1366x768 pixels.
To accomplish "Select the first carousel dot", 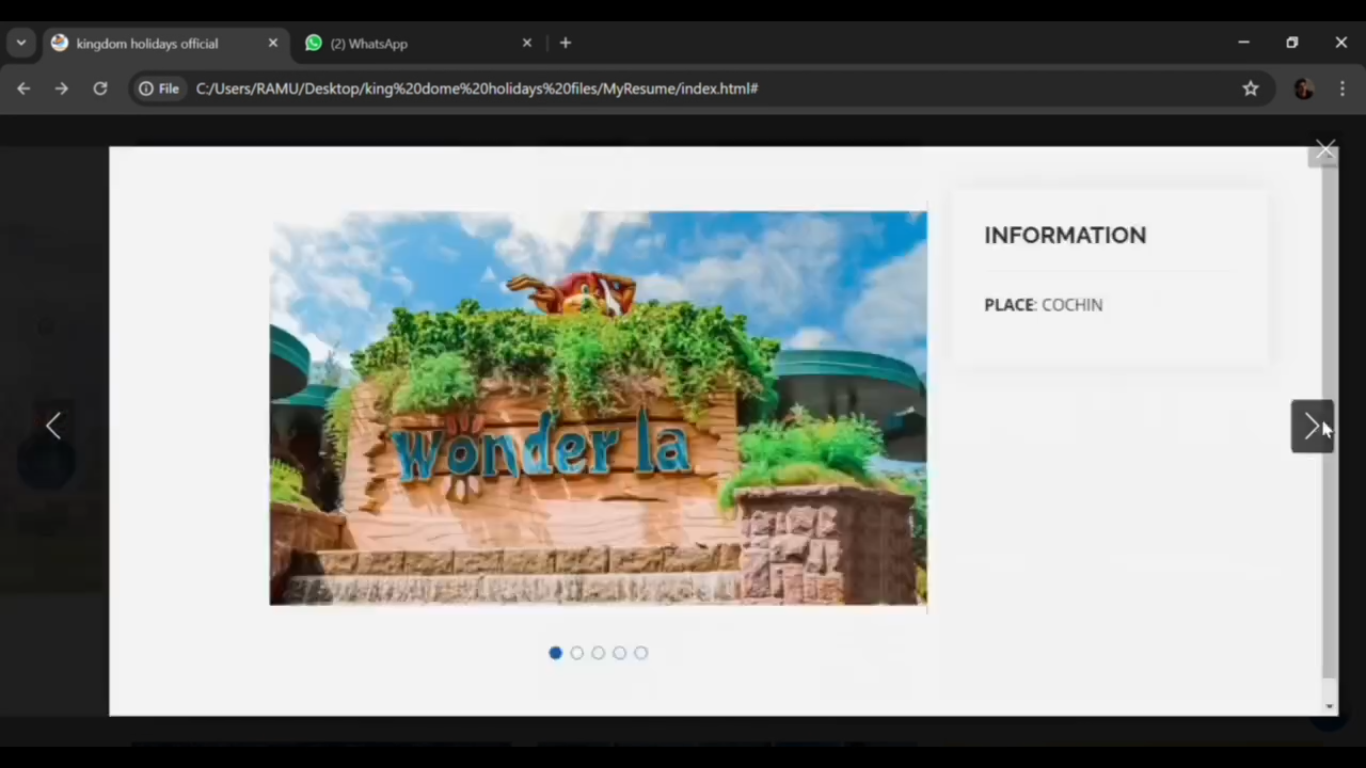I will [x=555, y=653].
